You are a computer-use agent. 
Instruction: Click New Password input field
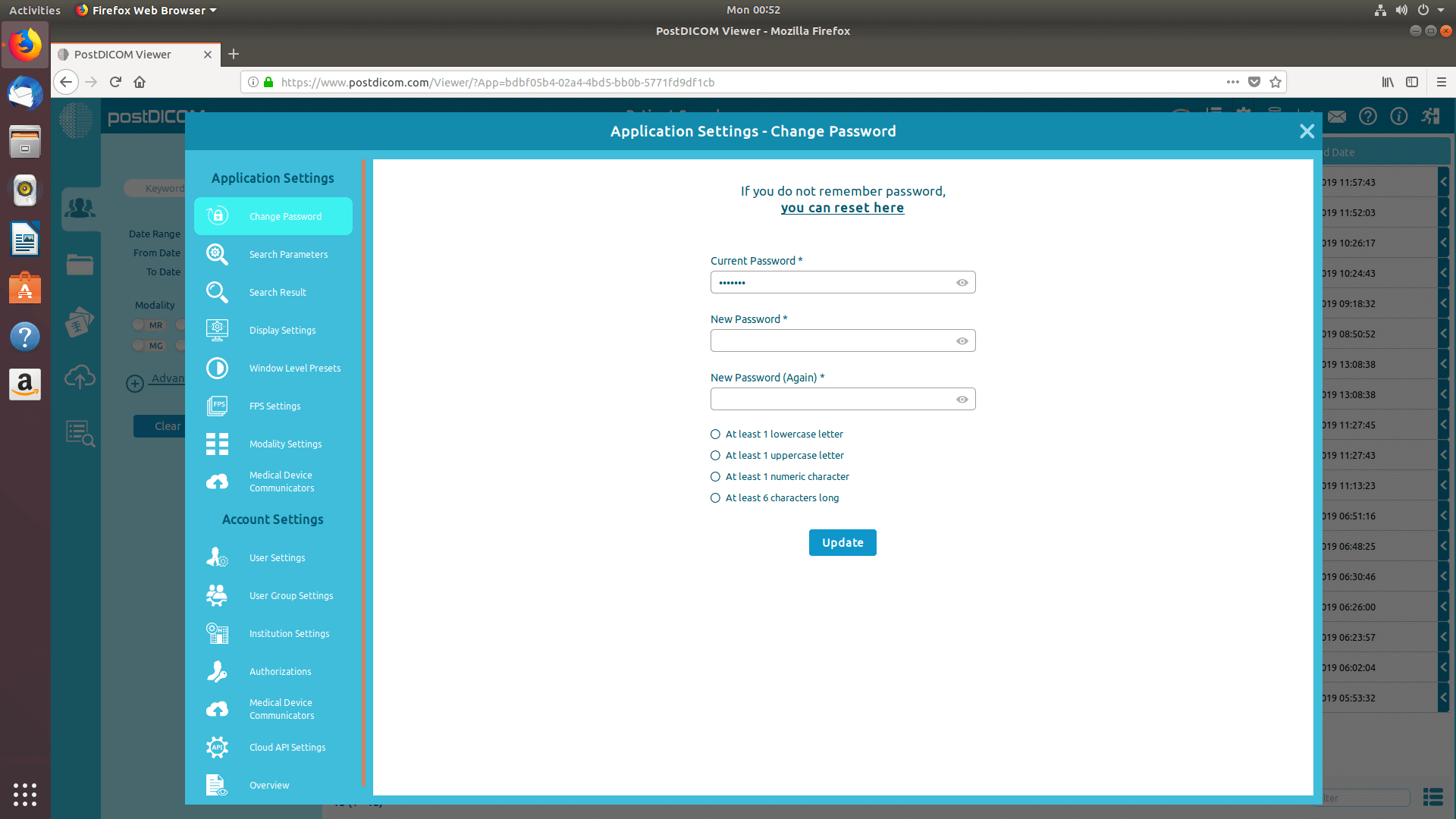[842, 341]
